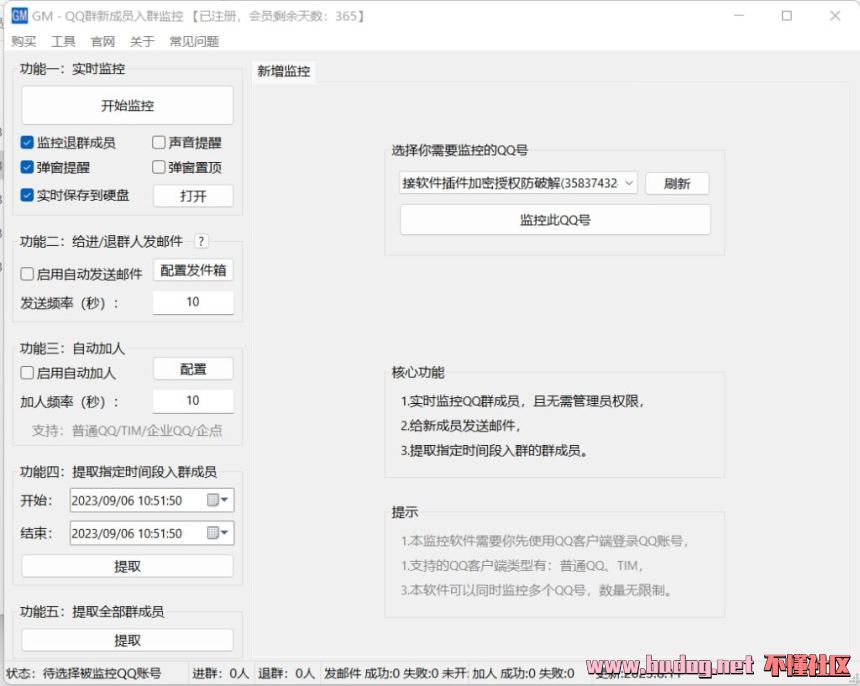Viewport: 860px width, 686px height.
Task: Open calendar picker for 结束 date
Action: pyautogui.click(x=218, y=533)
